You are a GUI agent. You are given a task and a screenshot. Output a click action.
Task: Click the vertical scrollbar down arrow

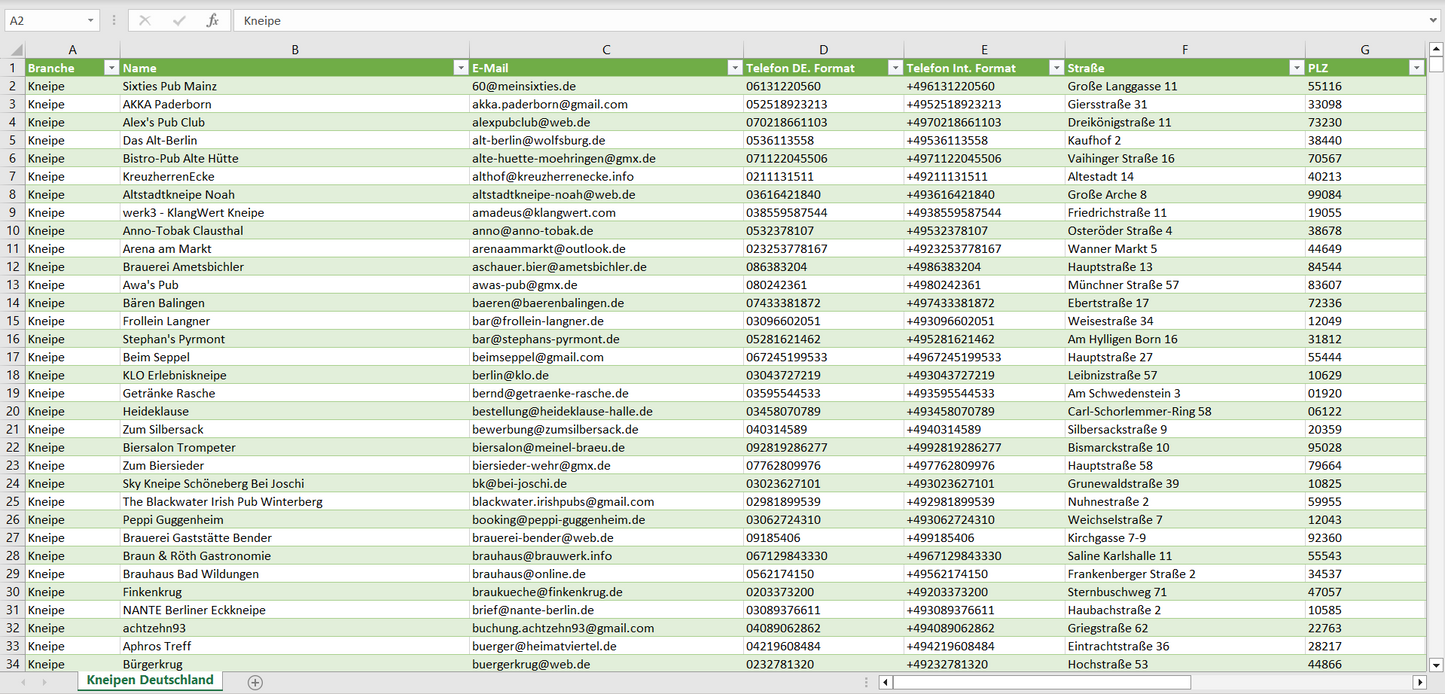pyautogui.click(x=1436, y=664)
